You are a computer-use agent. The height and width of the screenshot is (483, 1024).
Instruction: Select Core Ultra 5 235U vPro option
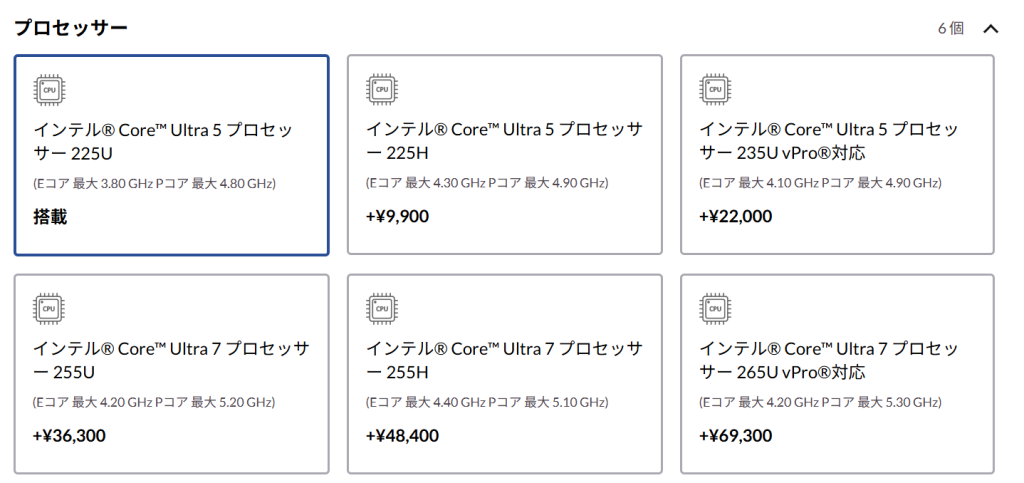[x=837, y=155]
